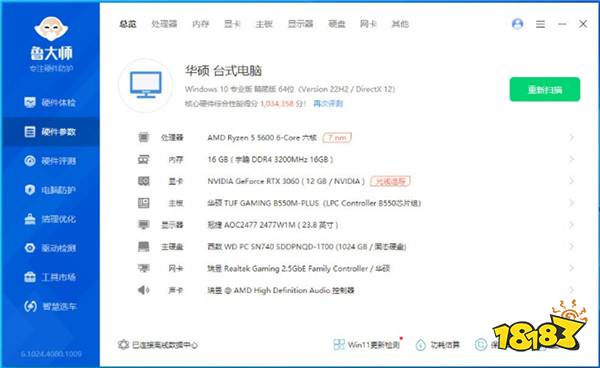Switch to the 主板 tab
600x368 pixels.
[x=264, y=24]
